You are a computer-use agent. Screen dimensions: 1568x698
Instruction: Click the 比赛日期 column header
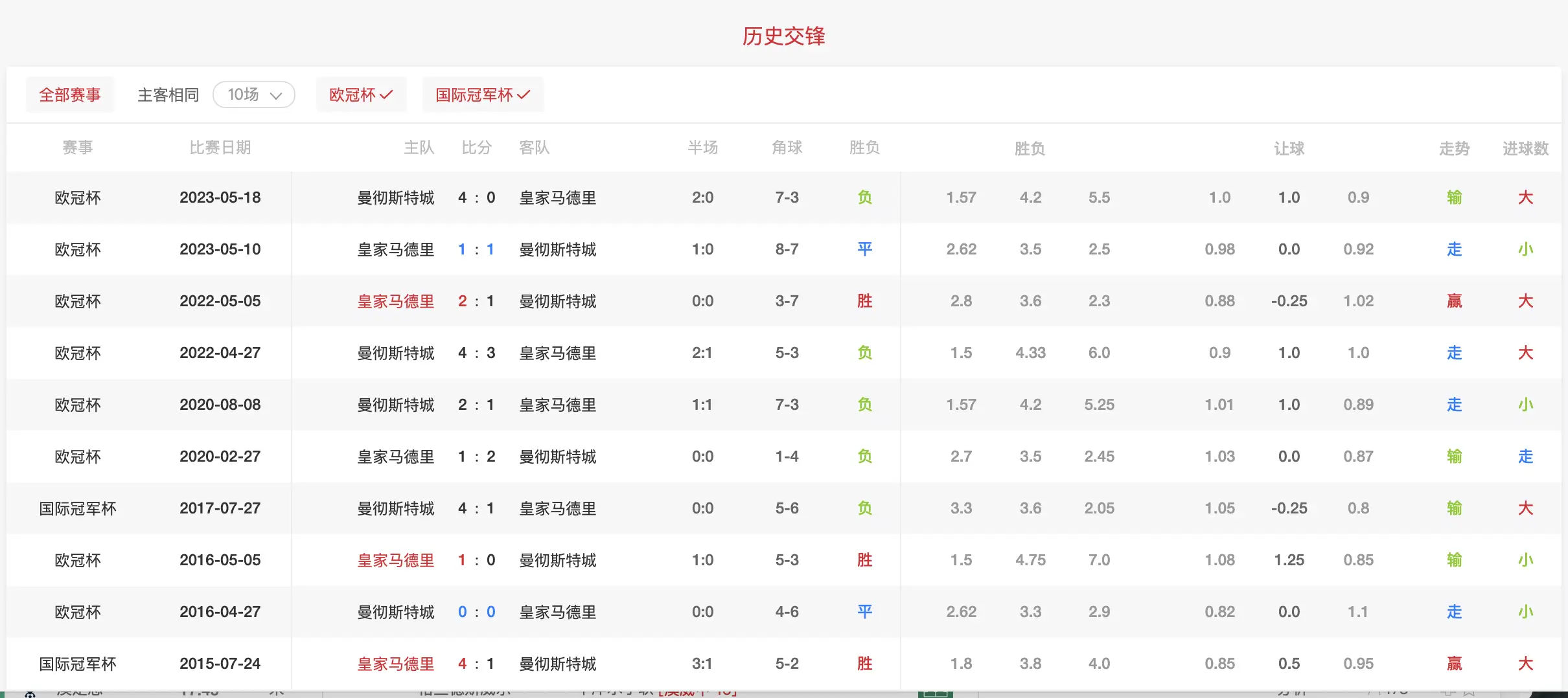(x=220, y=148)
